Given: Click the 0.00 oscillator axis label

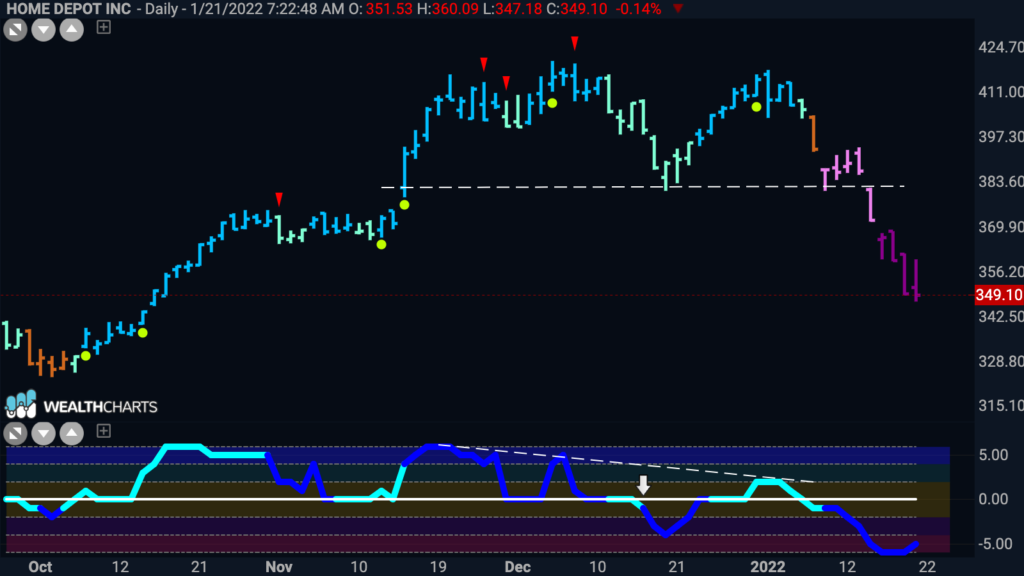Looking at the screenshot, I should coord(993,499).
